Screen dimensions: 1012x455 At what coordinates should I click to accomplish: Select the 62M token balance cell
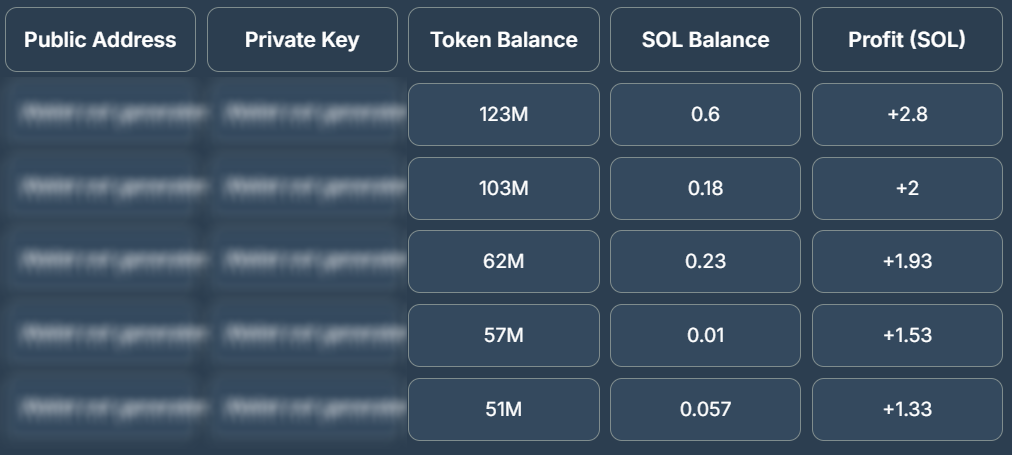pyautogui.click(x=504, y=261)
